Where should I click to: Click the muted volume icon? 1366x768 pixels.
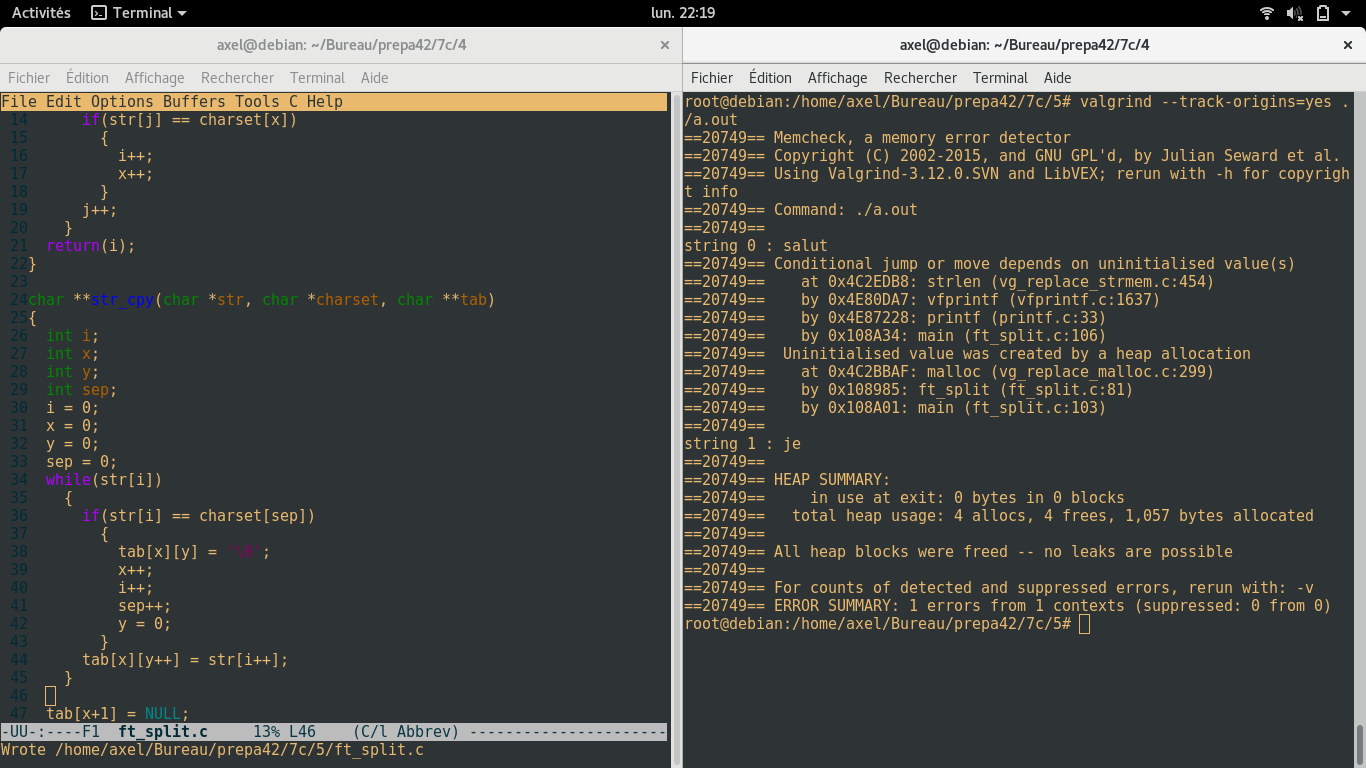(1295, 13)
